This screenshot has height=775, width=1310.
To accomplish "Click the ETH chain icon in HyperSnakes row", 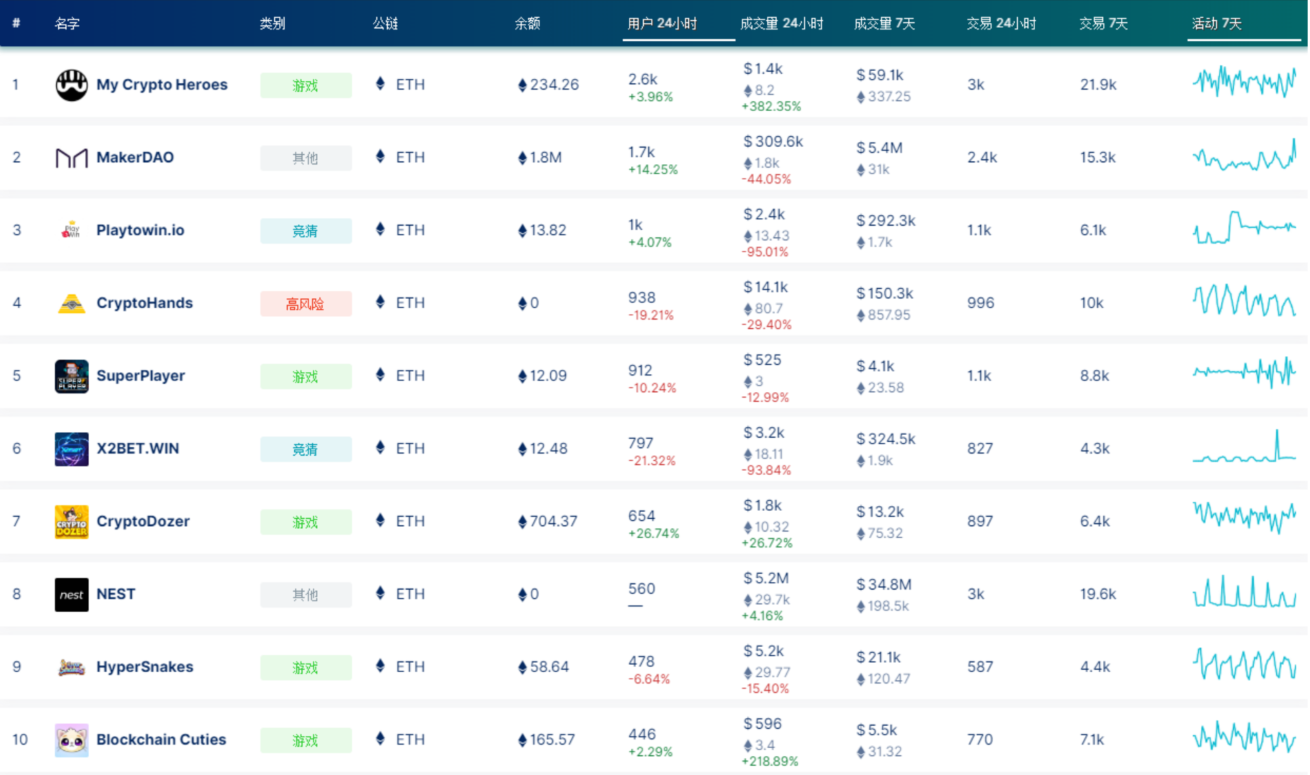I will tap(380, 666).
